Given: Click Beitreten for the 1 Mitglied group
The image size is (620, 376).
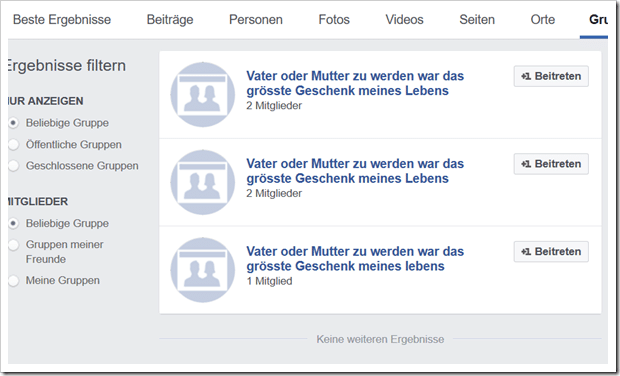Looking at the screenshot, I should point(551,251).
